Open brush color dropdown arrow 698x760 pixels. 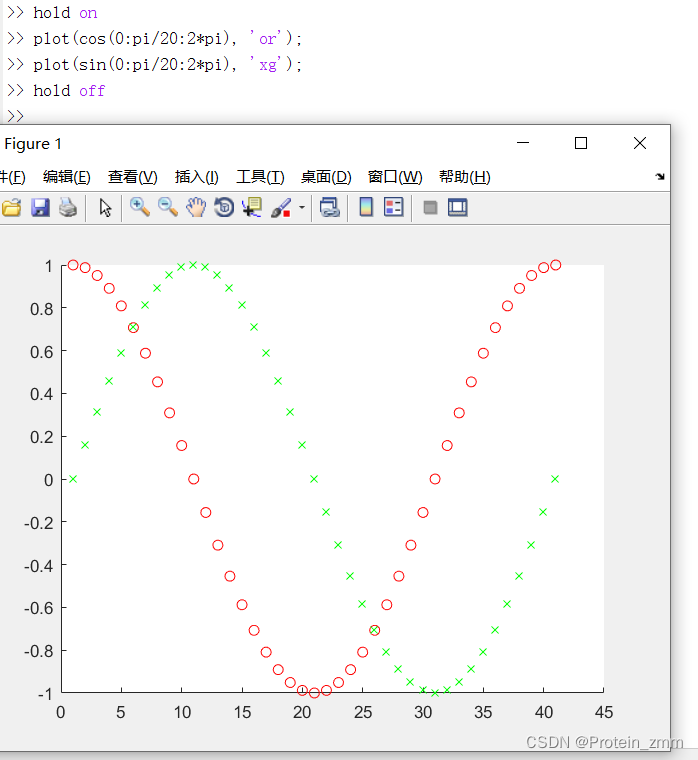301,207
